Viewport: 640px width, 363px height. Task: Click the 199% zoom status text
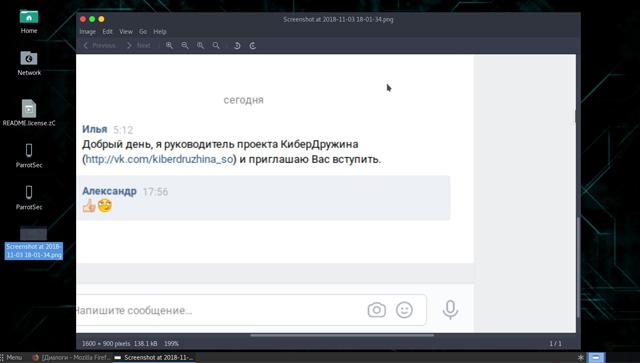pyautogui.click(x=171, y=344)
